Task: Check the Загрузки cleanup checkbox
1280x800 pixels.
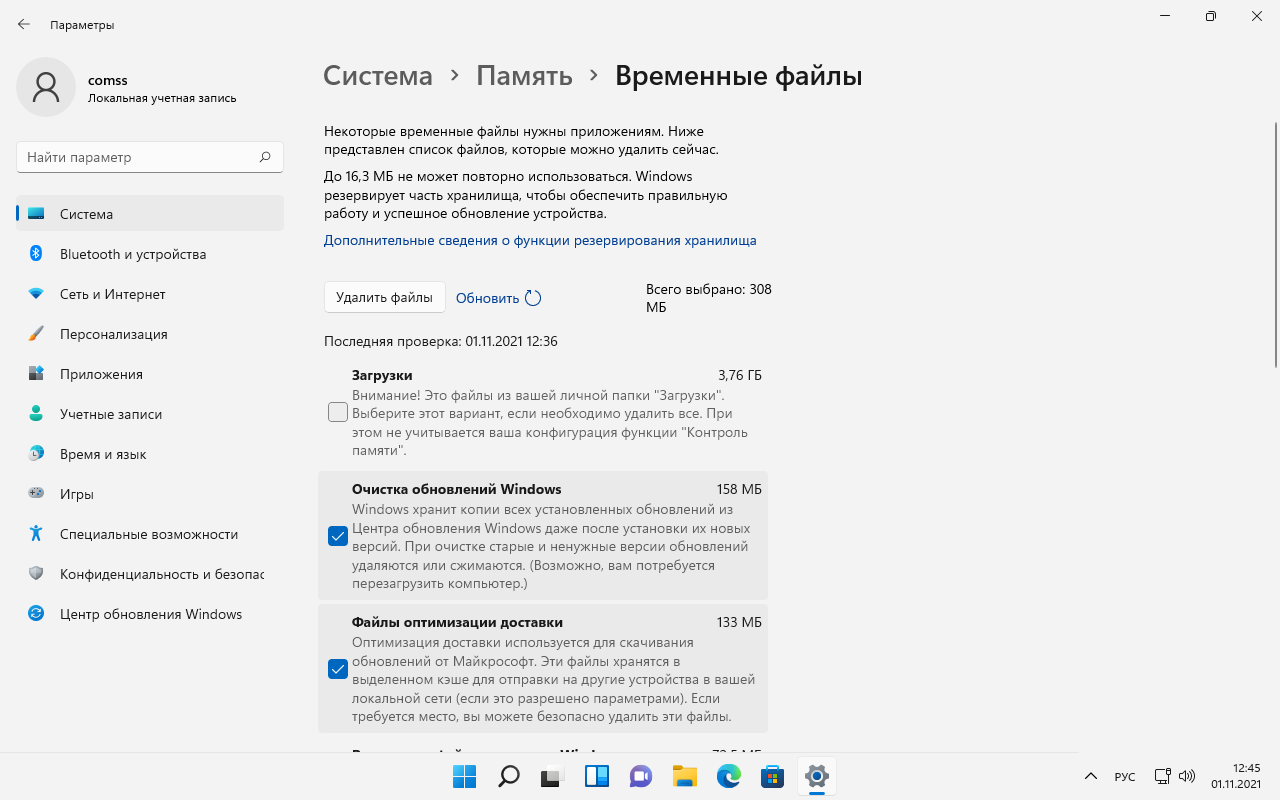Action: click(x=337, y=412)
